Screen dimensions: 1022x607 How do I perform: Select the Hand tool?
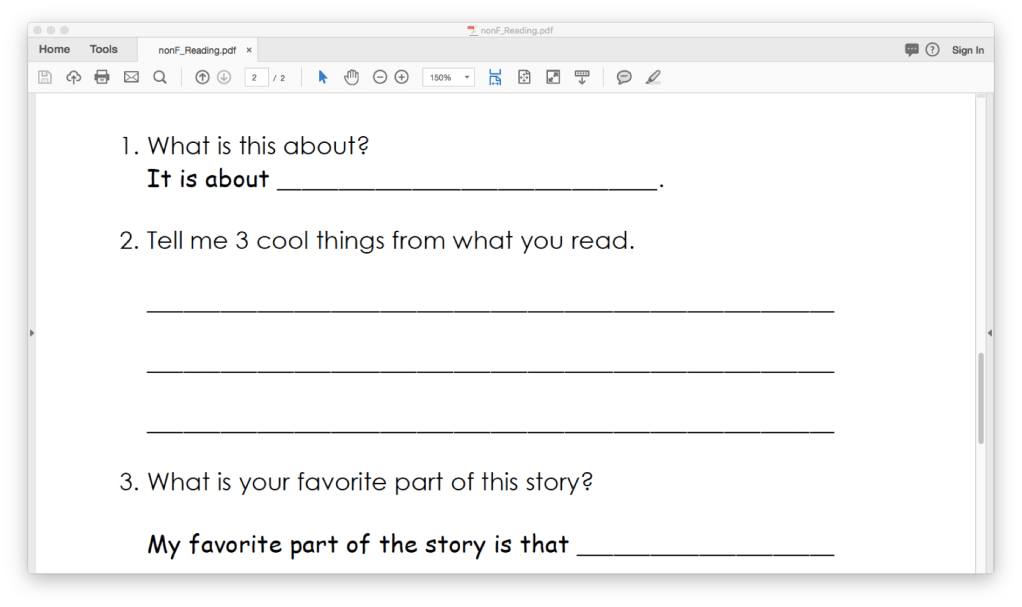pos(351,77)
